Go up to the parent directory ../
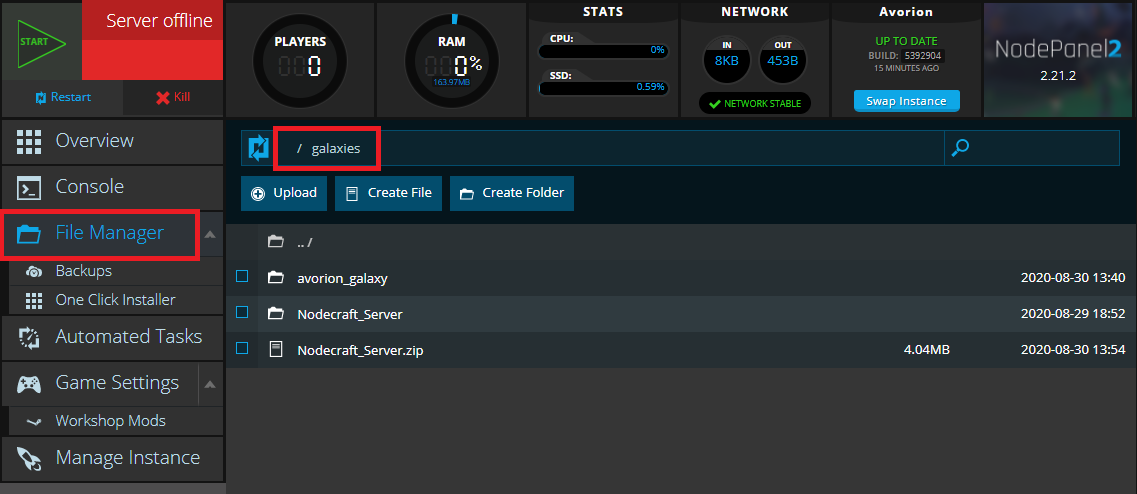 [x=305, y=242]
